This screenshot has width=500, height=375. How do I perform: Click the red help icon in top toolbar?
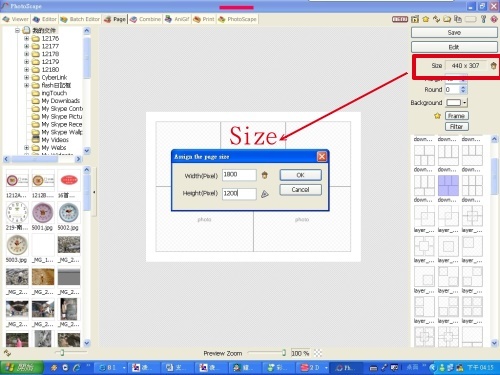[494, 19]
